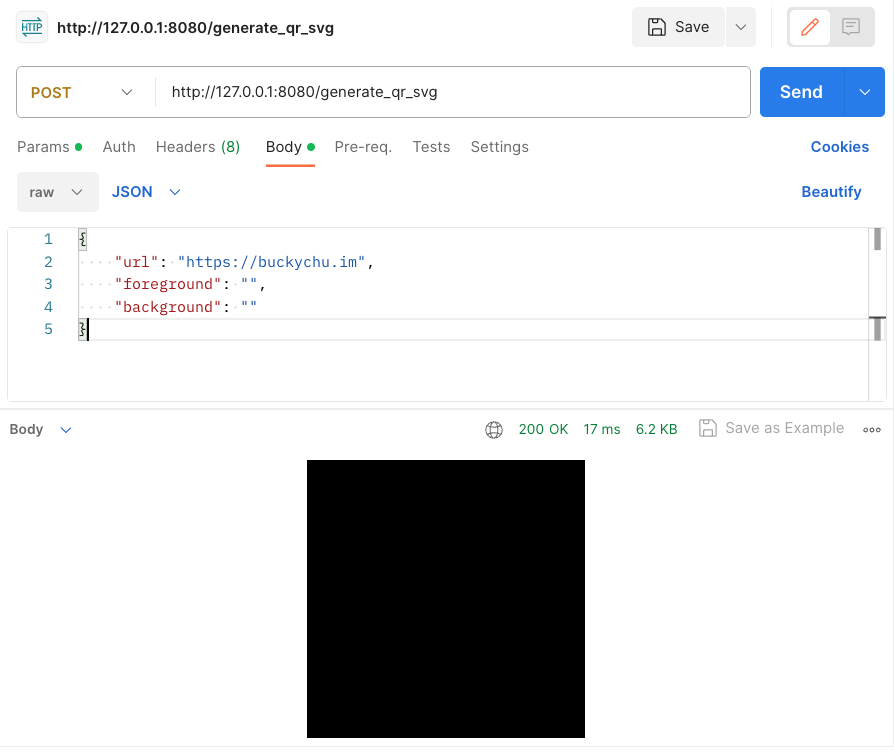Switch to the Headers (8) tab
Viewport: 894px width, 755px height.
tap(198, 147)
